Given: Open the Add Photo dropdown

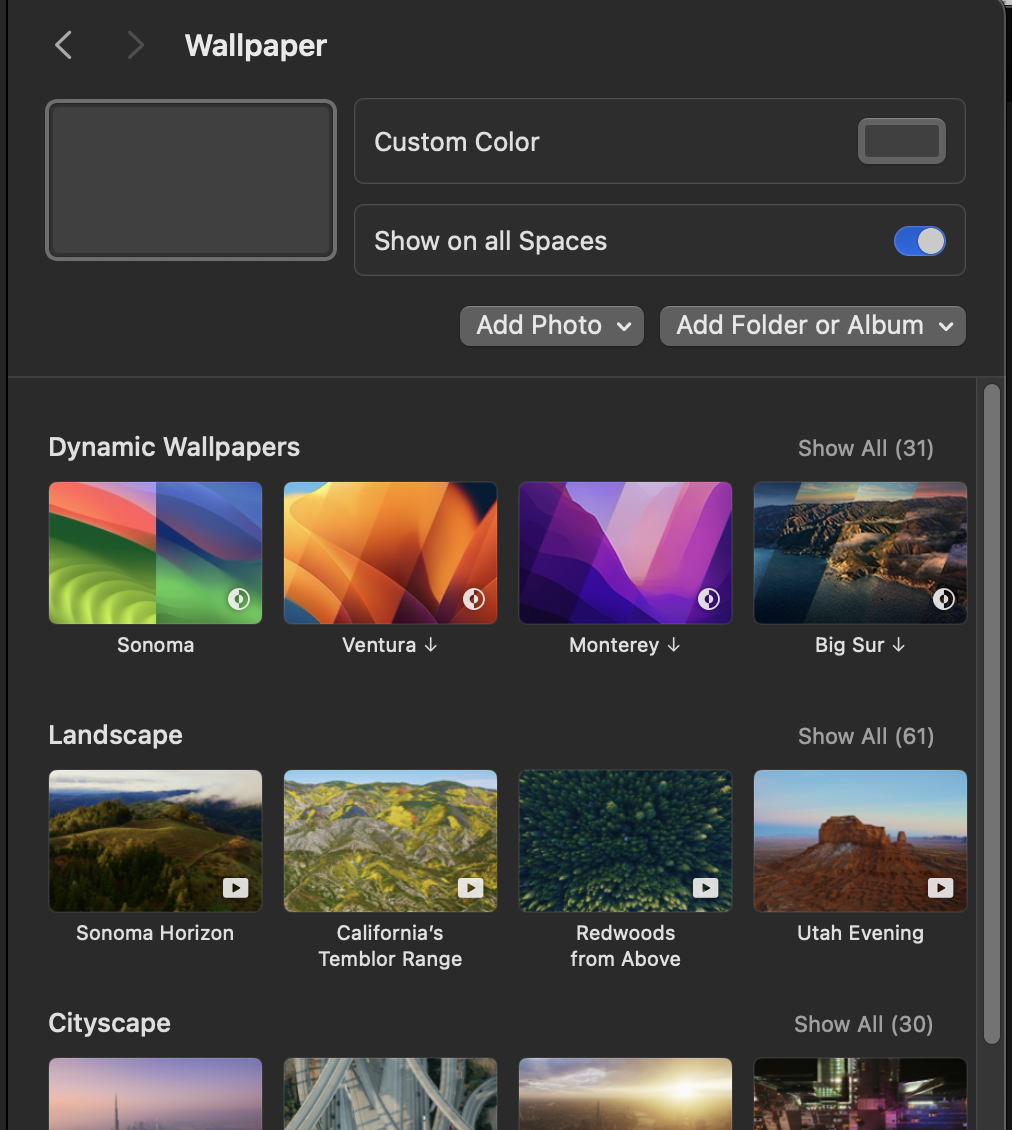Looking at the screenshot, I should [x=551, y=326].
